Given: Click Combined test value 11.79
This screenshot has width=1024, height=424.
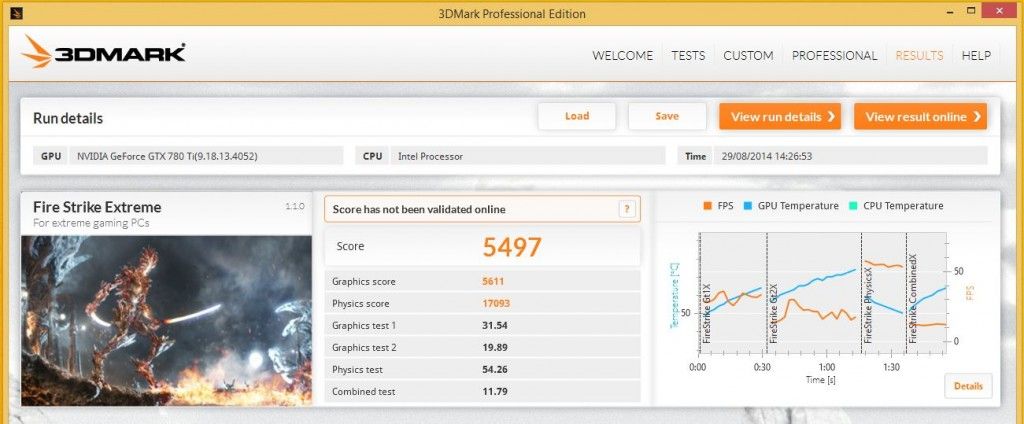Looking at the screenshot, I should [495, 392].
